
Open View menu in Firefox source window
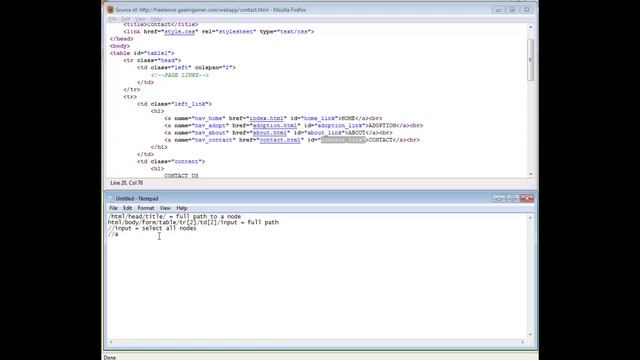pos(140,19)
